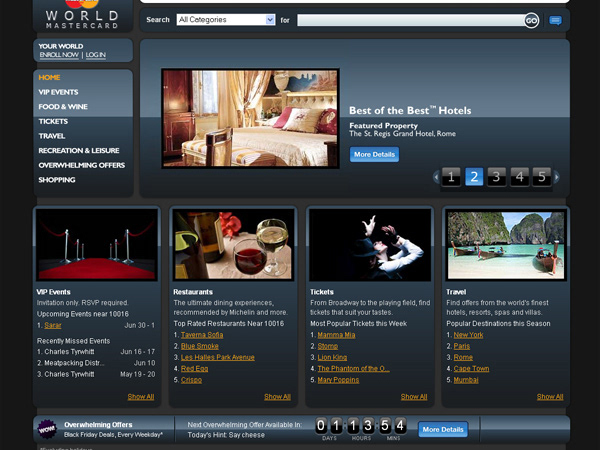Open Lion King tickets link
Viewport: 600px width, 450px height.
332,357
